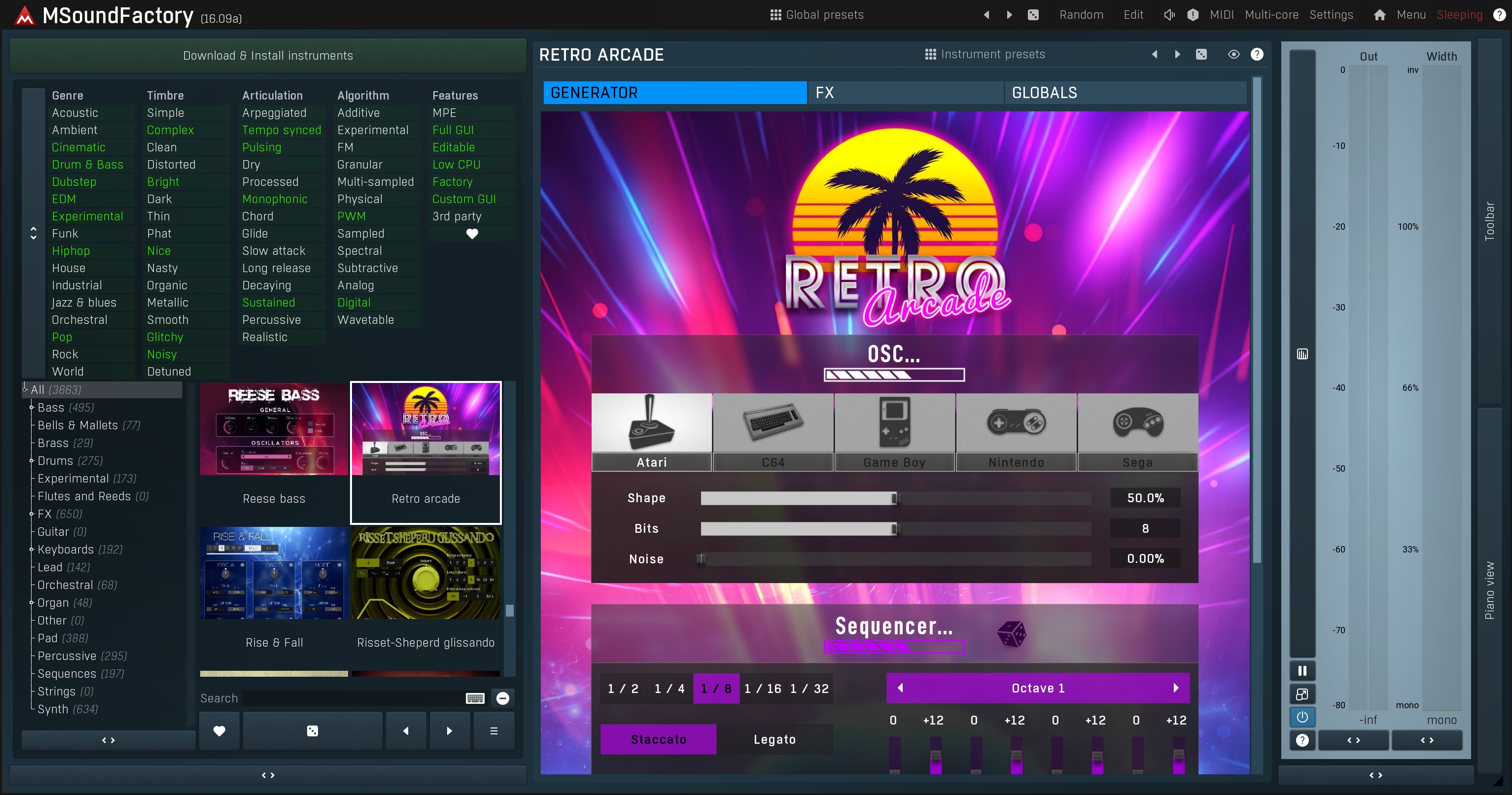
Task: Expand the Bass category tree
Action: coord(32,407)
